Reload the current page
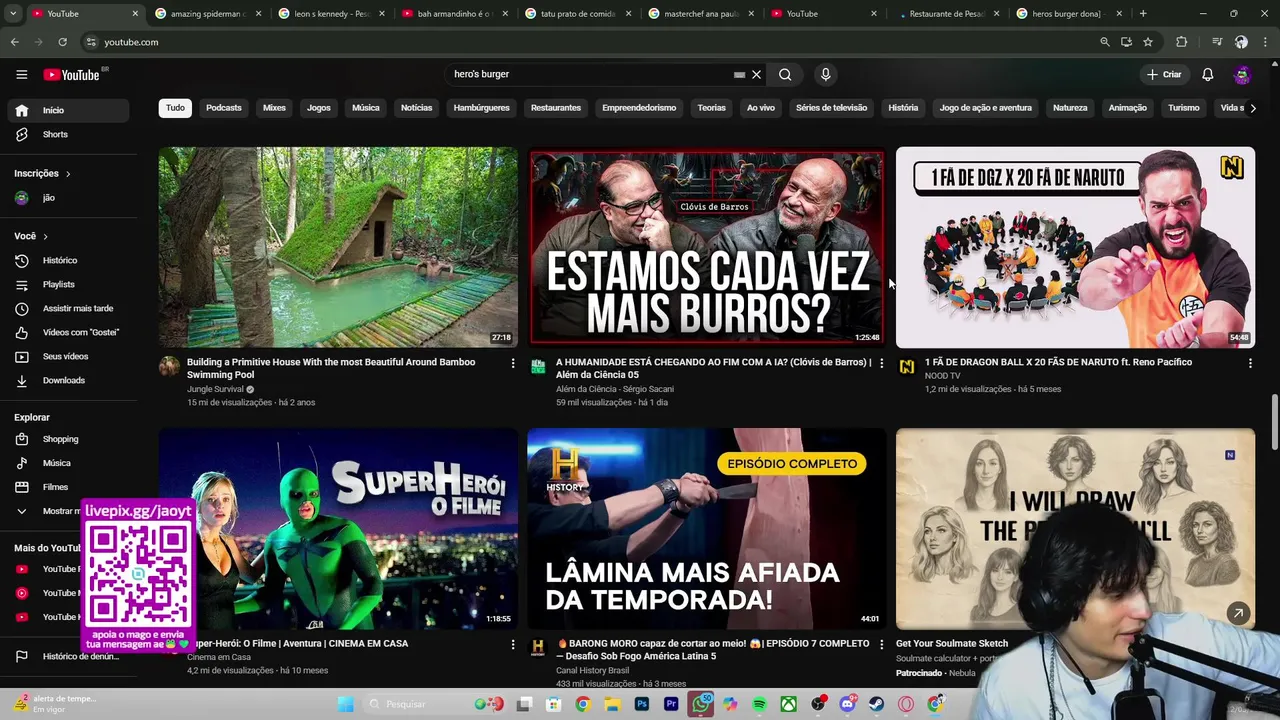The width and height of the screenshot is (1280, 720). [x=62, y=42]
